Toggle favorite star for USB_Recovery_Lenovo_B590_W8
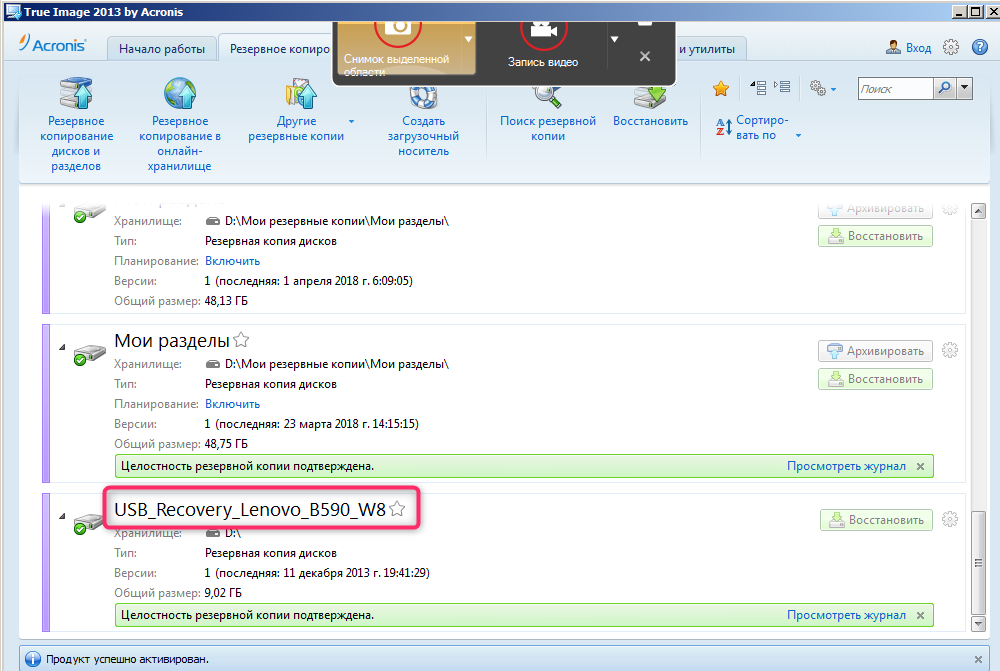The height and width of the screenshot is (671, 1000). coord(397,509)
